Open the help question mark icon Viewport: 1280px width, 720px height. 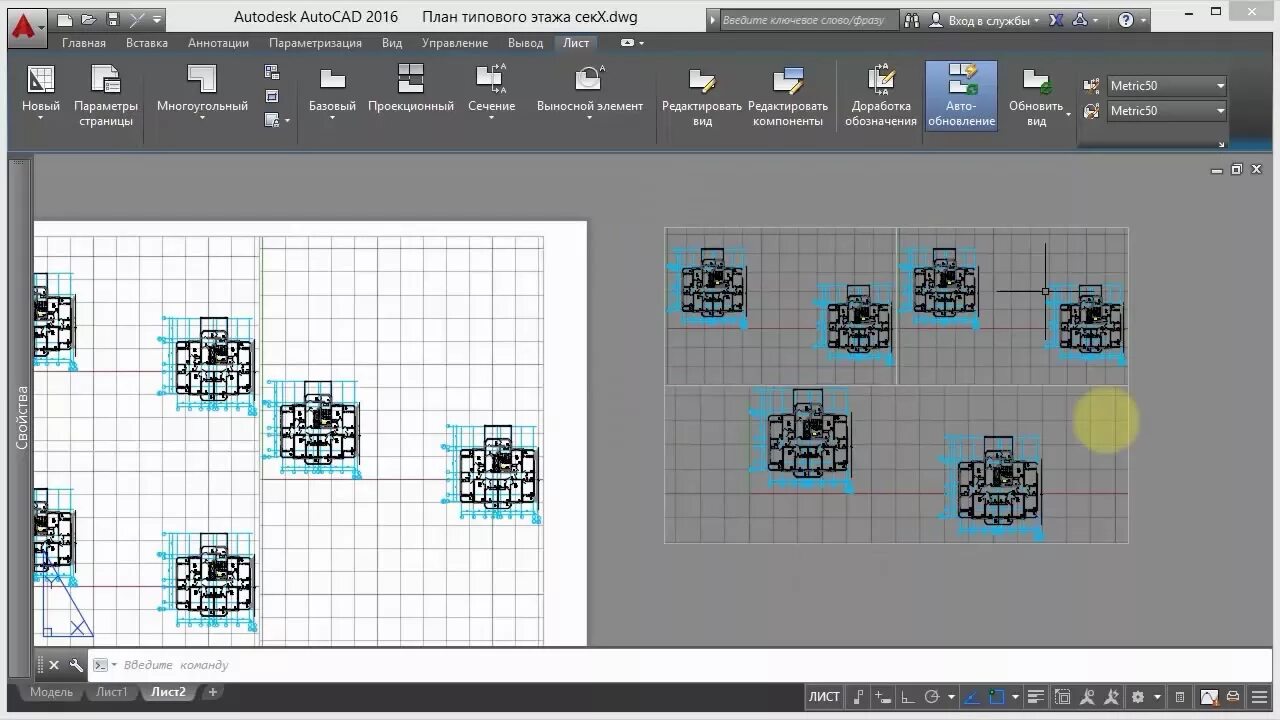tap(1126, 20)
